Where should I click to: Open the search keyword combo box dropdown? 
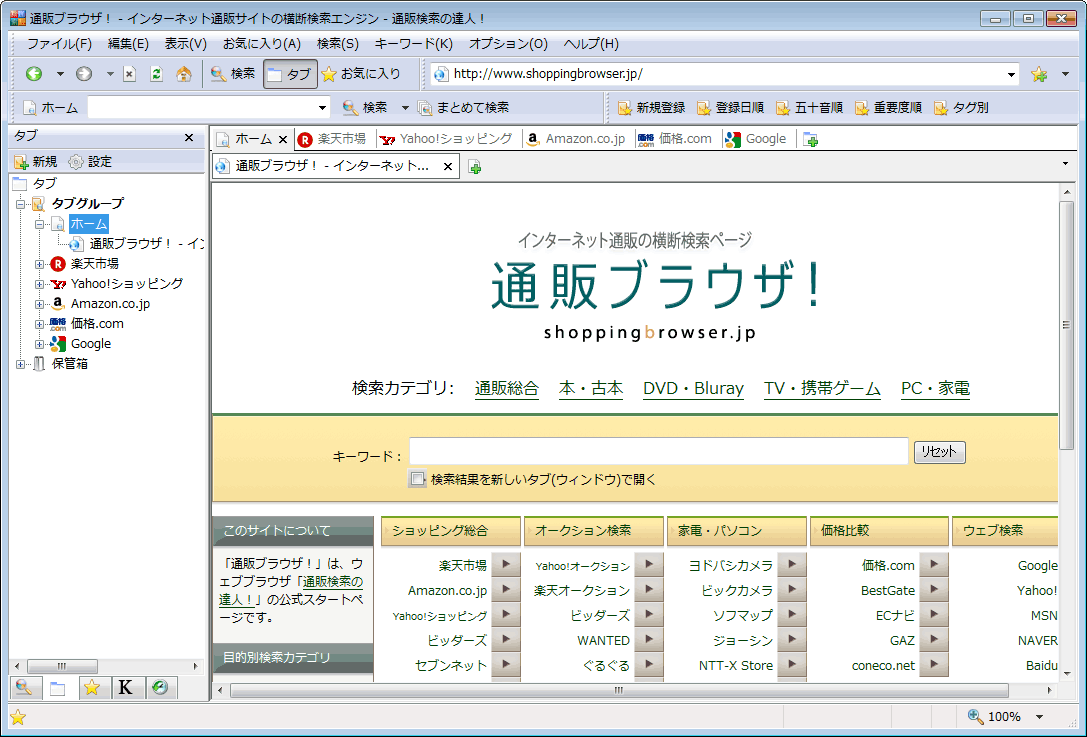coord(322,108)
